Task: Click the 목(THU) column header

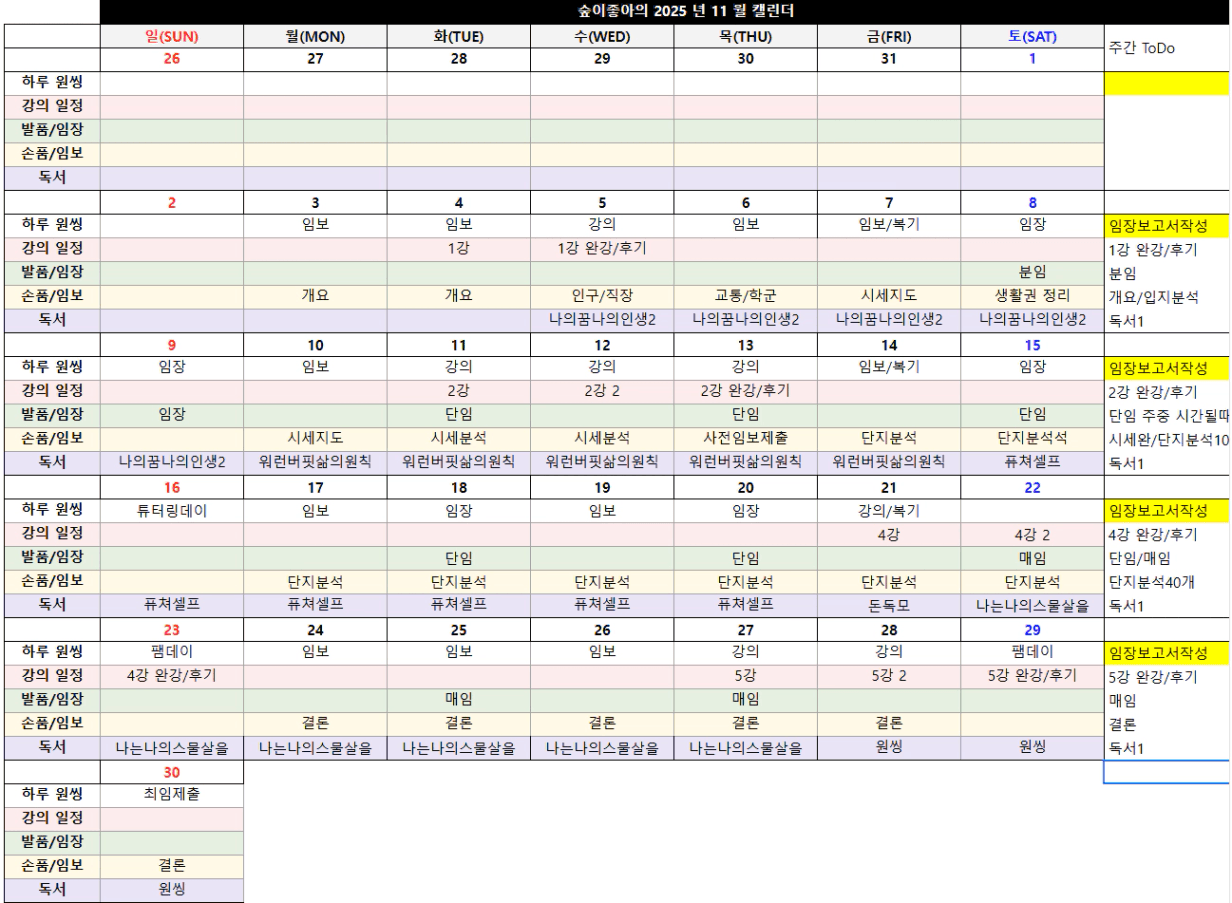Action: (745, 37)
